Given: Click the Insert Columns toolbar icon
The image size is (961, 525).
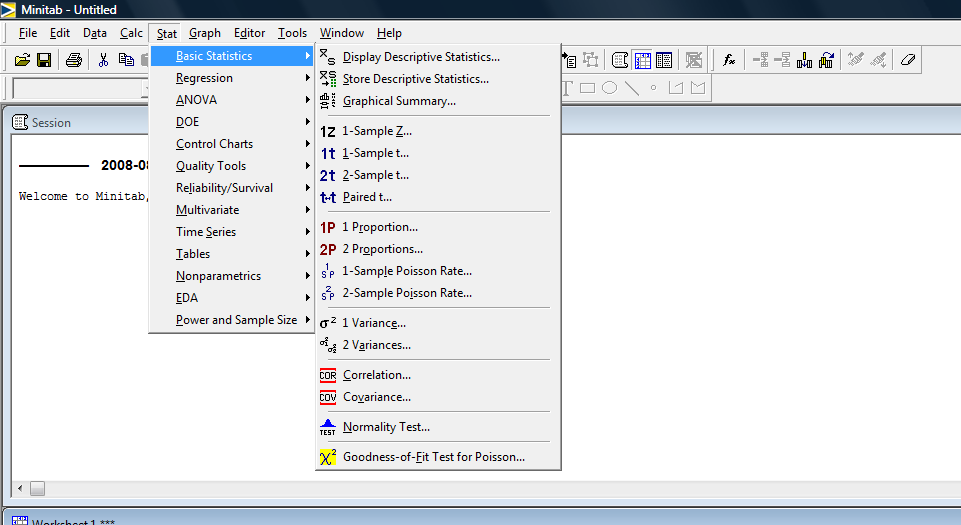Looking at the screenshot, I should click(804, 60).
